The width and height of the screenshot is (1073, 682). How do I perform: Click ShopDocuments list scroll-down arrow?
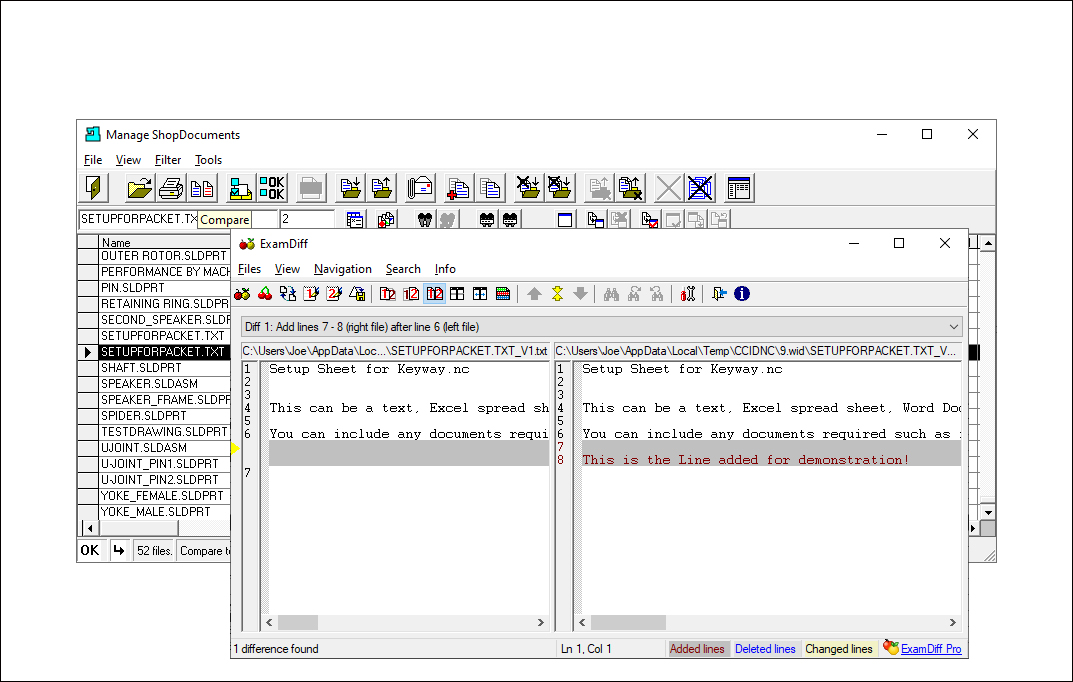tap(988, 512)
